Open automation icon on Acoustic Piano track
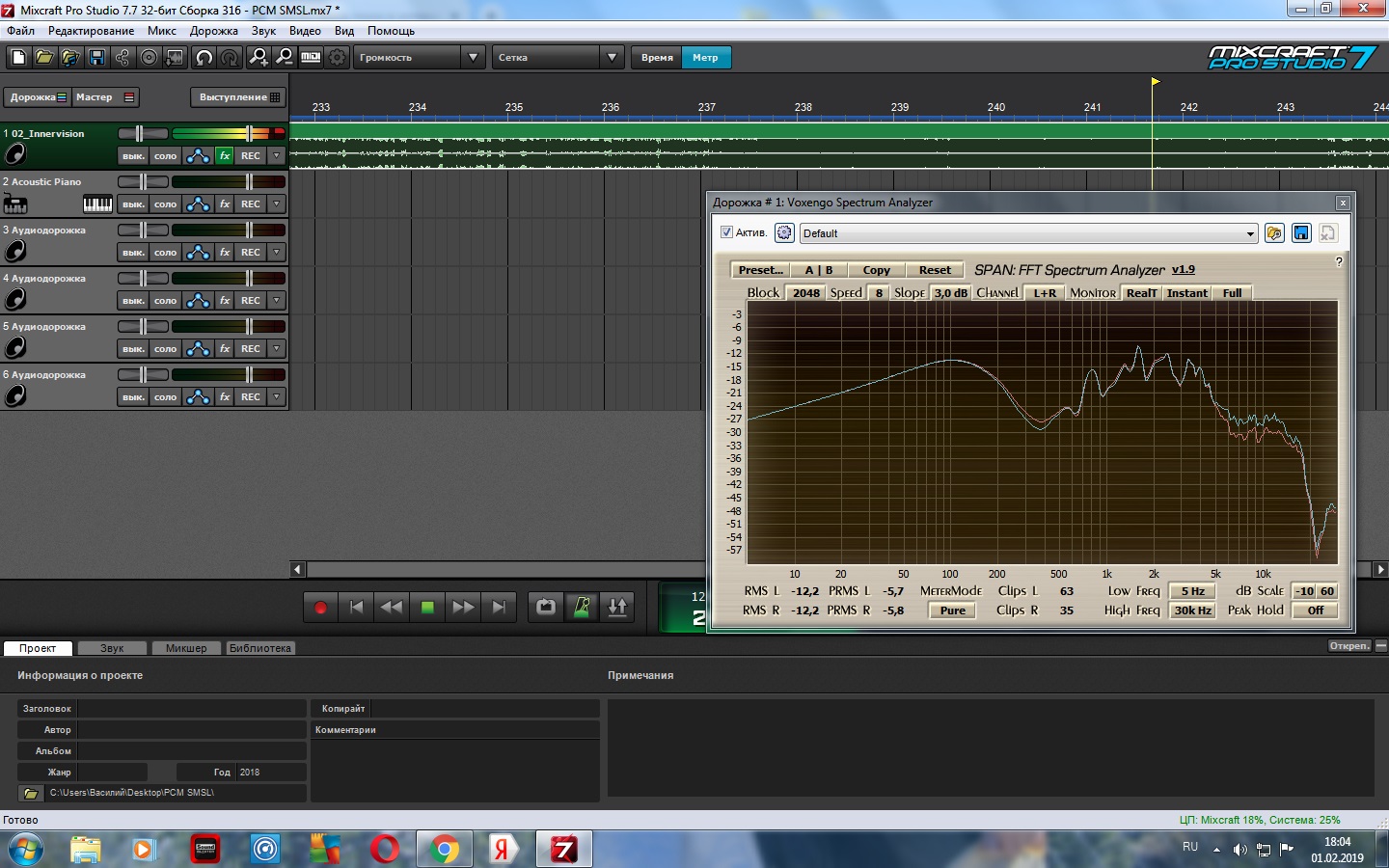1389x868 pixels. [x=198, y=203]
